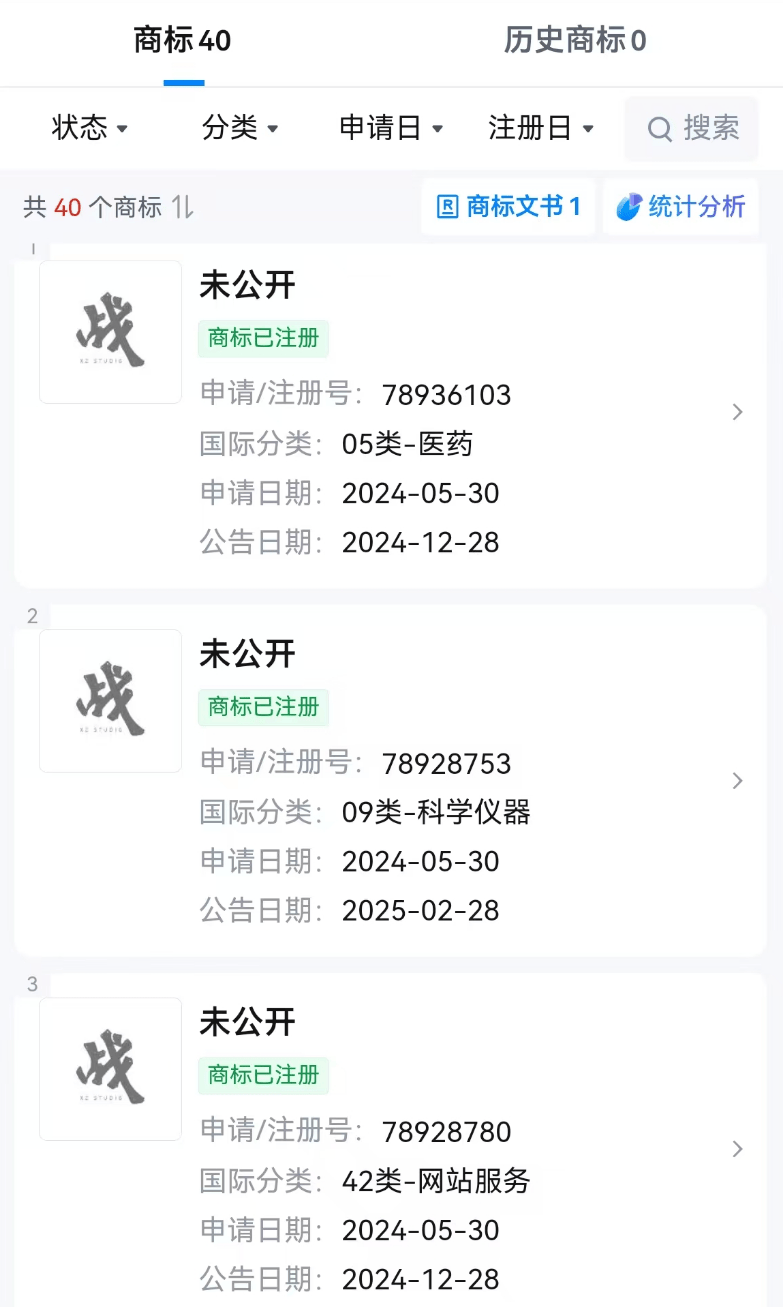Open the 申请日 date filter
Image resolution: width=783 pixels, height=1307 pixels.
coord(391,128)
